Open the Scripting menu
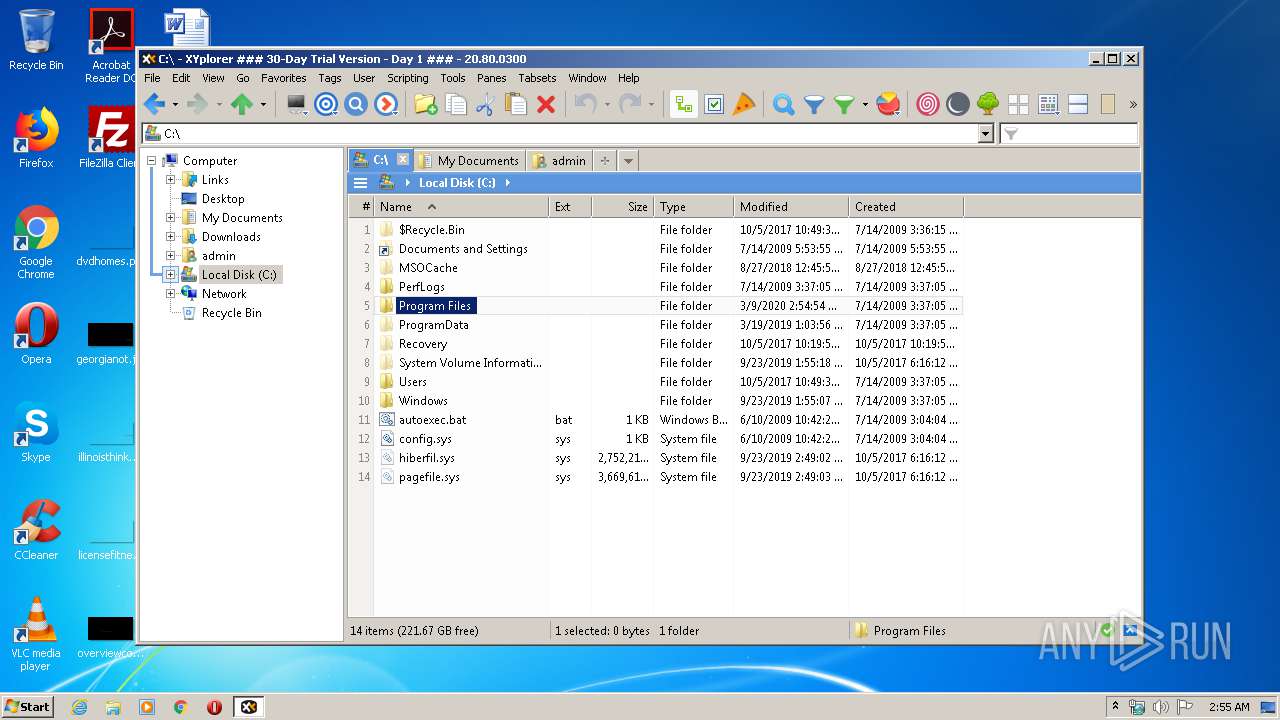 pos(408,78)
